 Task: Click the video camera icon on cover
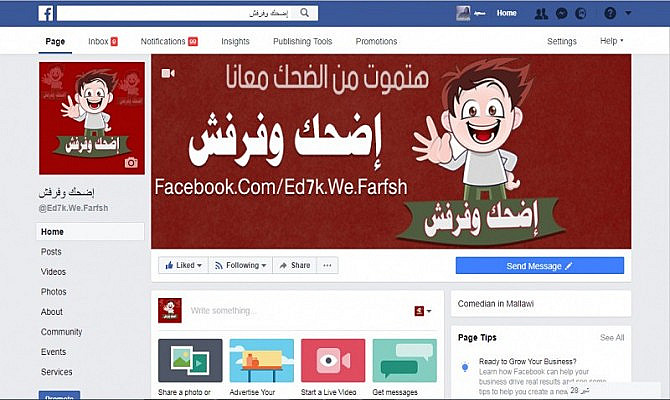tap(168, 74)
